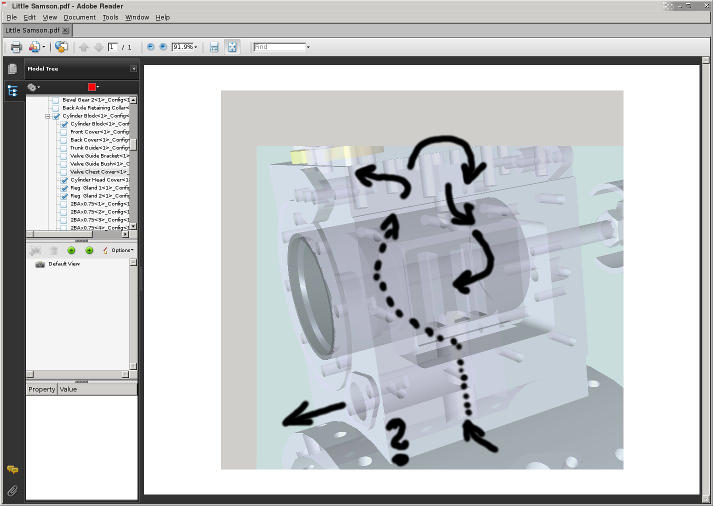The width and height of the screenshot is (713, 506).
Task: Go to next view green arrow
Action: pos(89,250)
